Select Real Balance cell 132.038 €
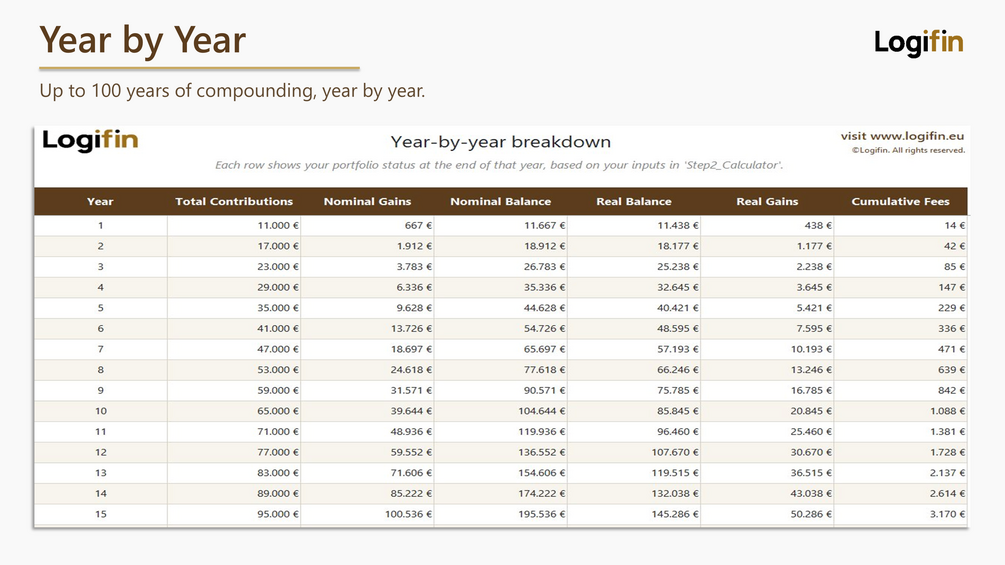The width and height of the screenshot is (1005, 565). (634, 493)
